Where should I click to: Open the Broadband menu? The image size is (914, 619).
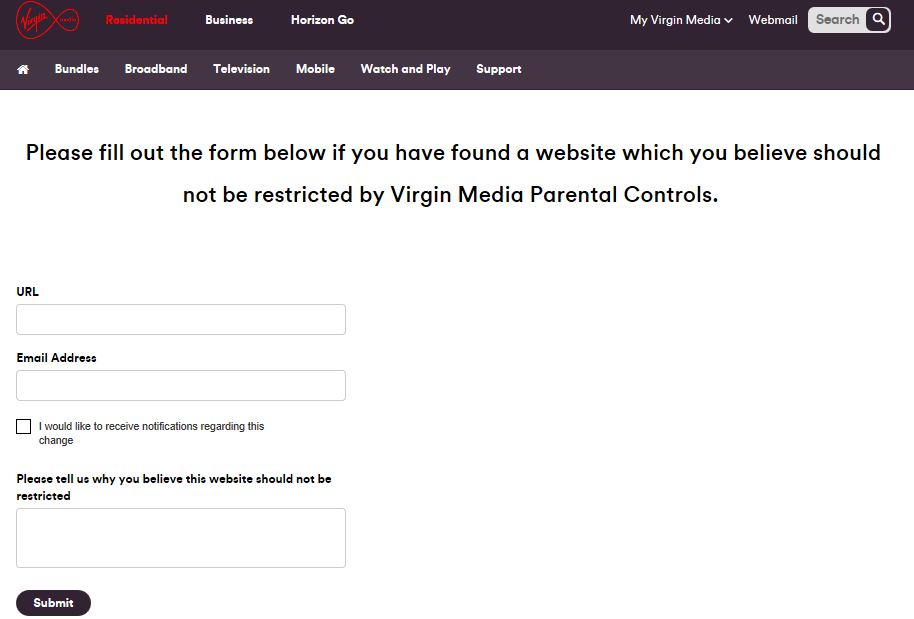pos(156,69)
